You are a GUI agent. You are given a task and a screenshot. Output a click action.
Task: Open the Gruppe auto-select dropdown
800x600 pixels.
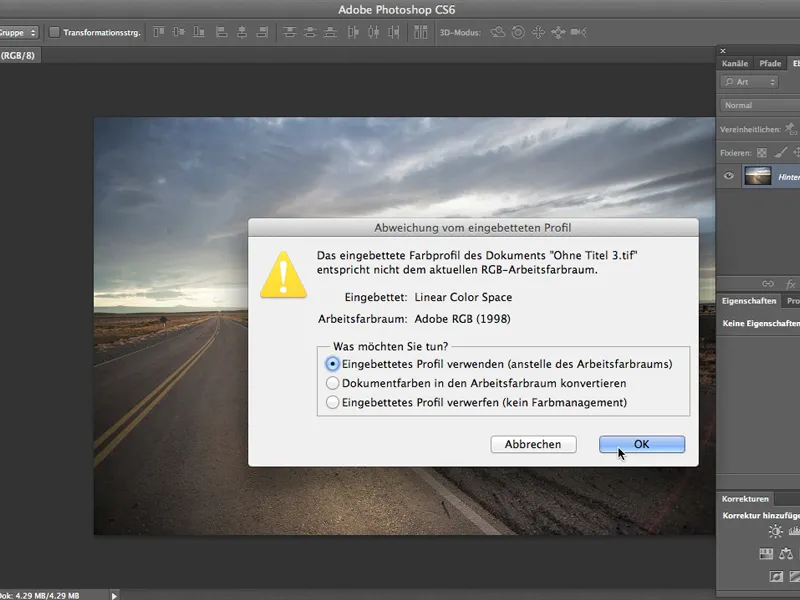(19, 32)
